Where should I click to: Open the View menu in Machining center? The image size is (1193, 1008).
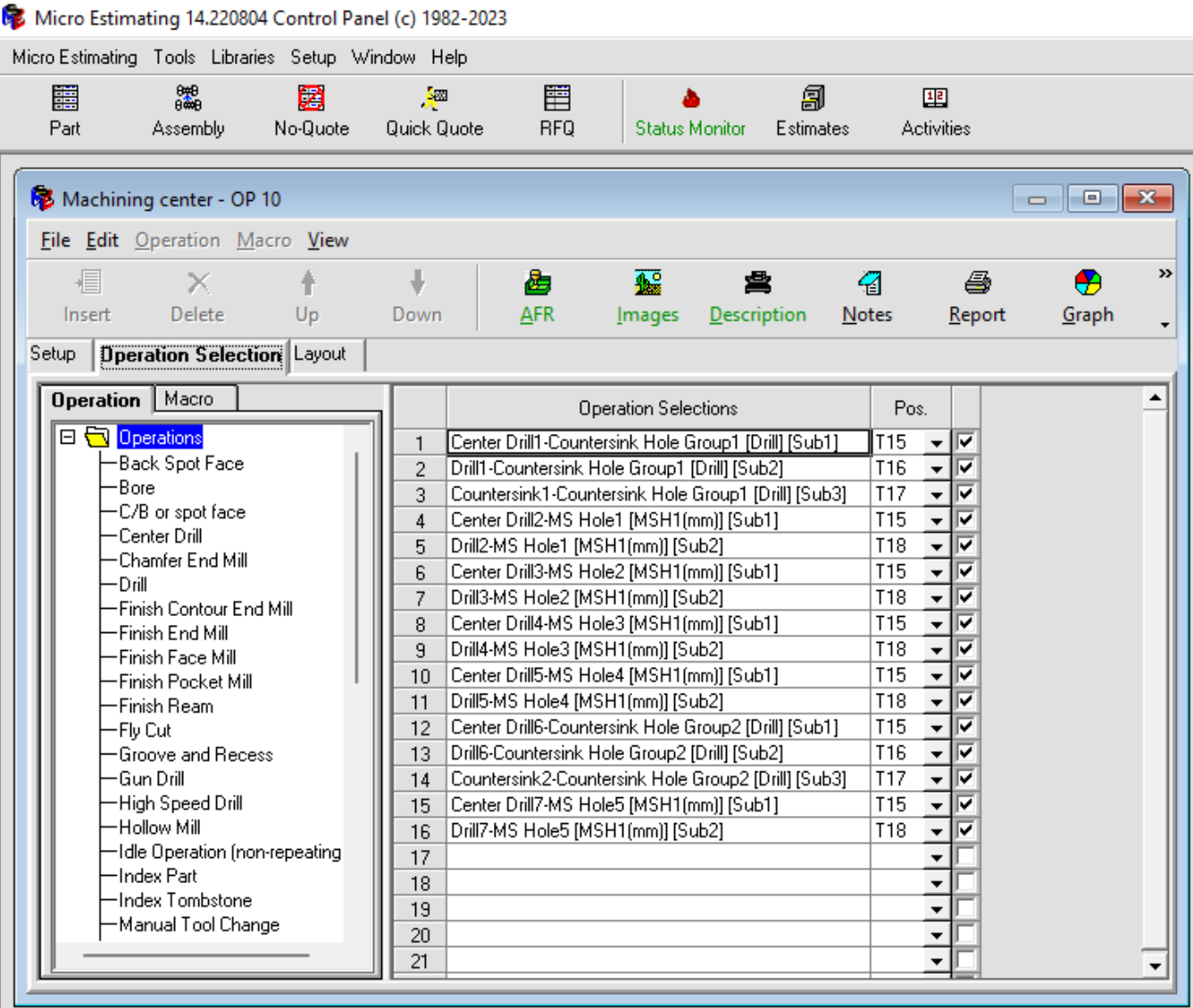(328, 240)
